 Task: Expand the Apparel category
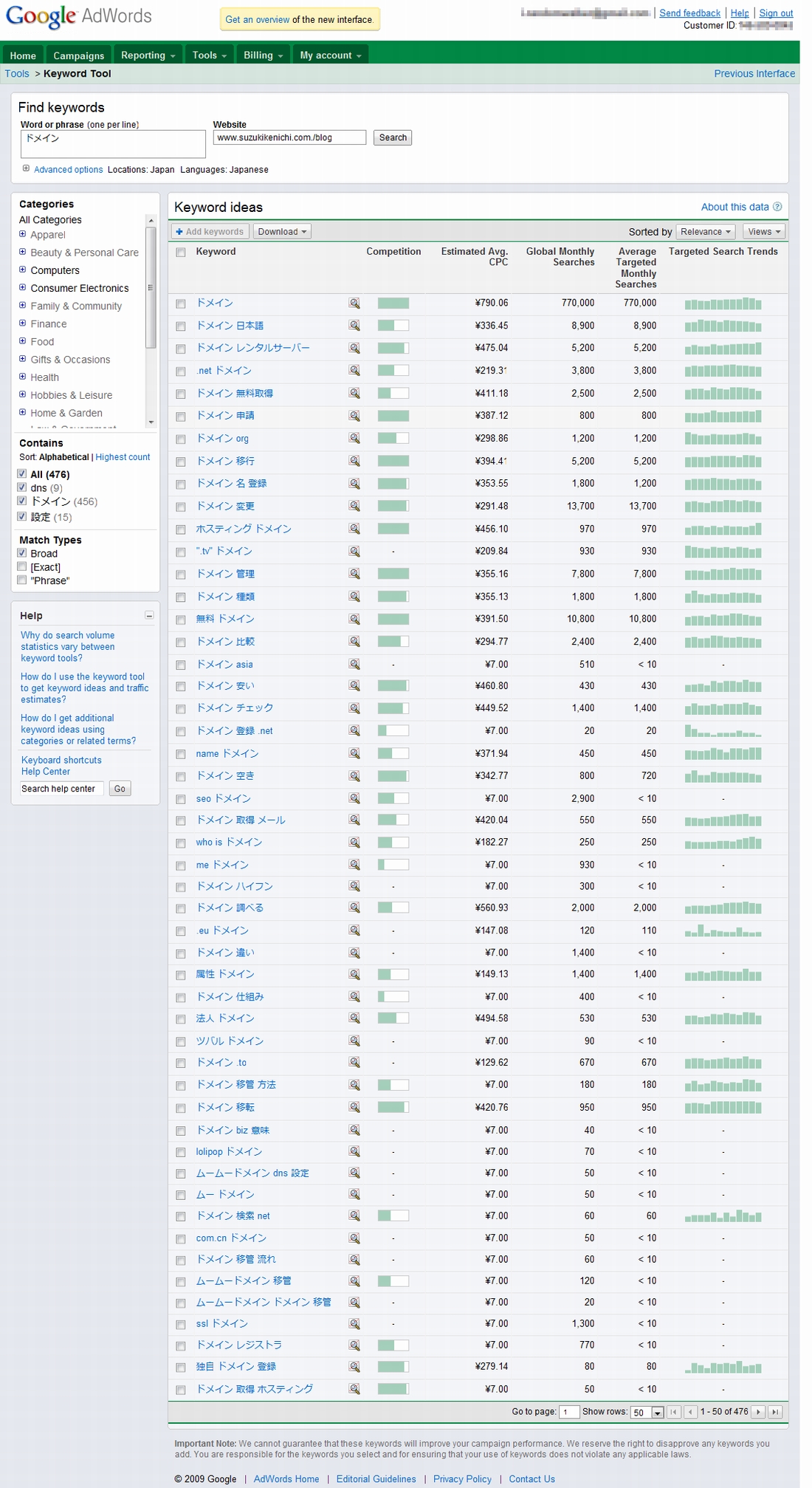point(22,234)
